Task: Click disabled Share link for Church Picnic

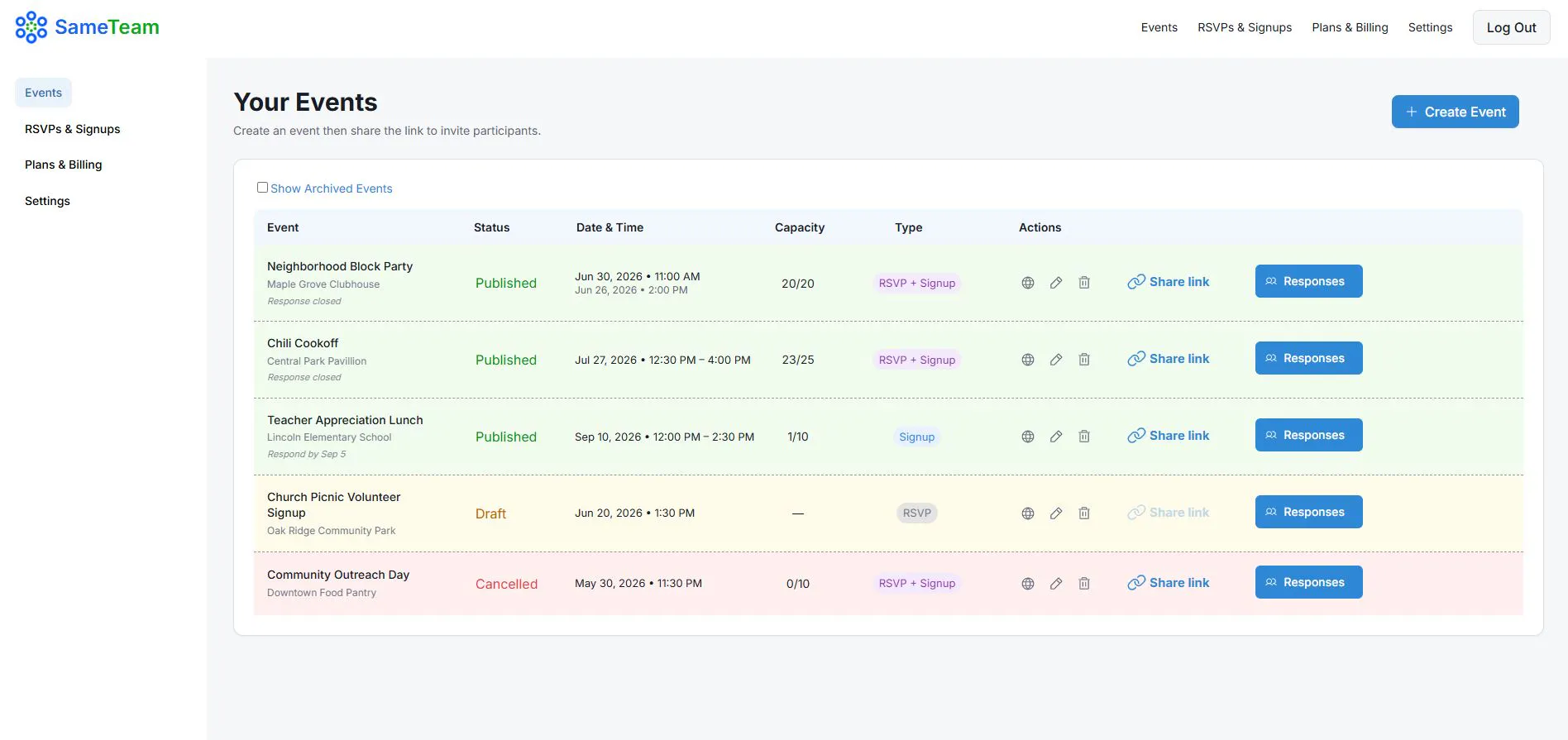Action: (1168, 513)
